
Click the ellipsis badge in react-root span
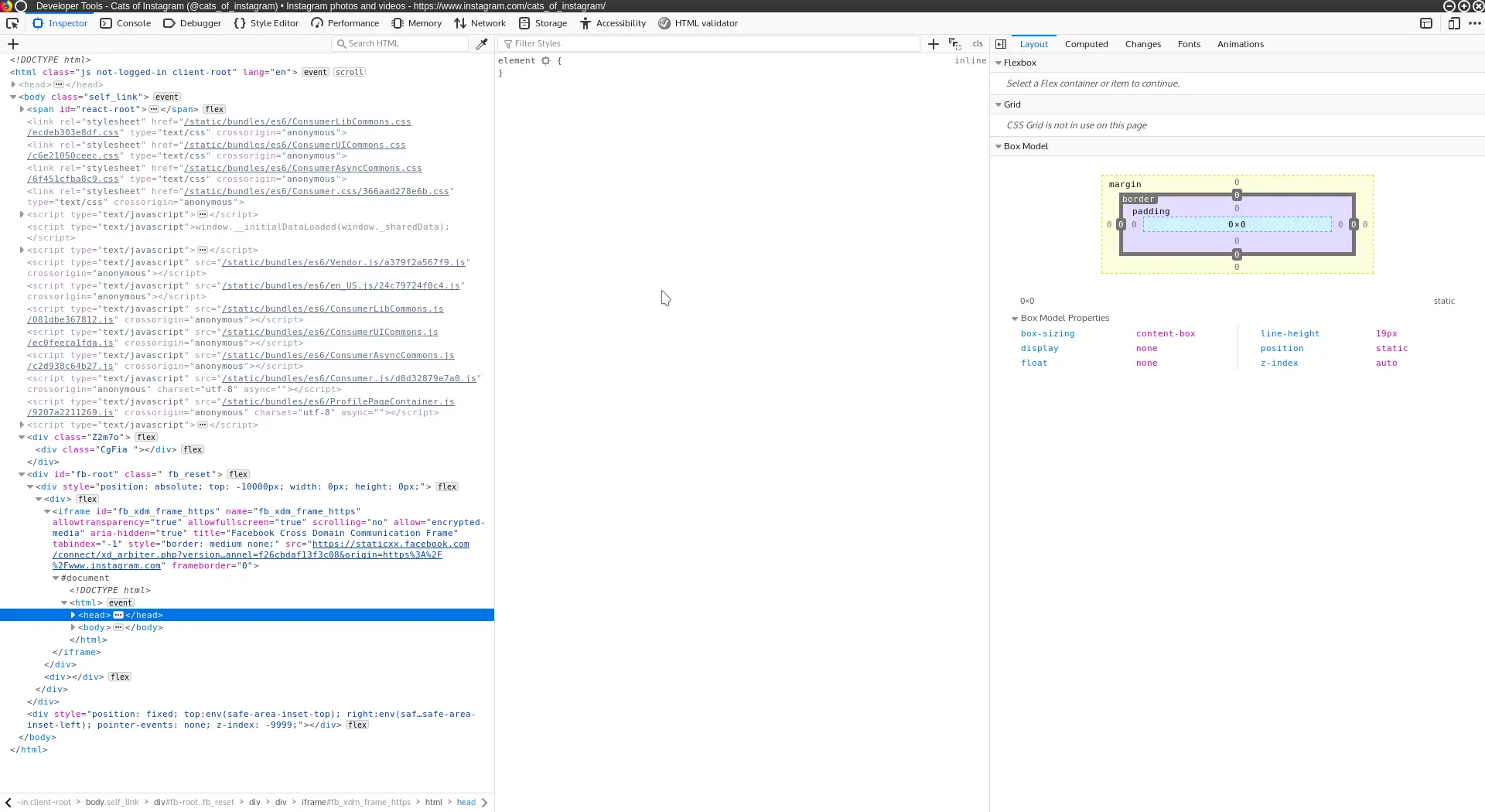pos(154,109)
